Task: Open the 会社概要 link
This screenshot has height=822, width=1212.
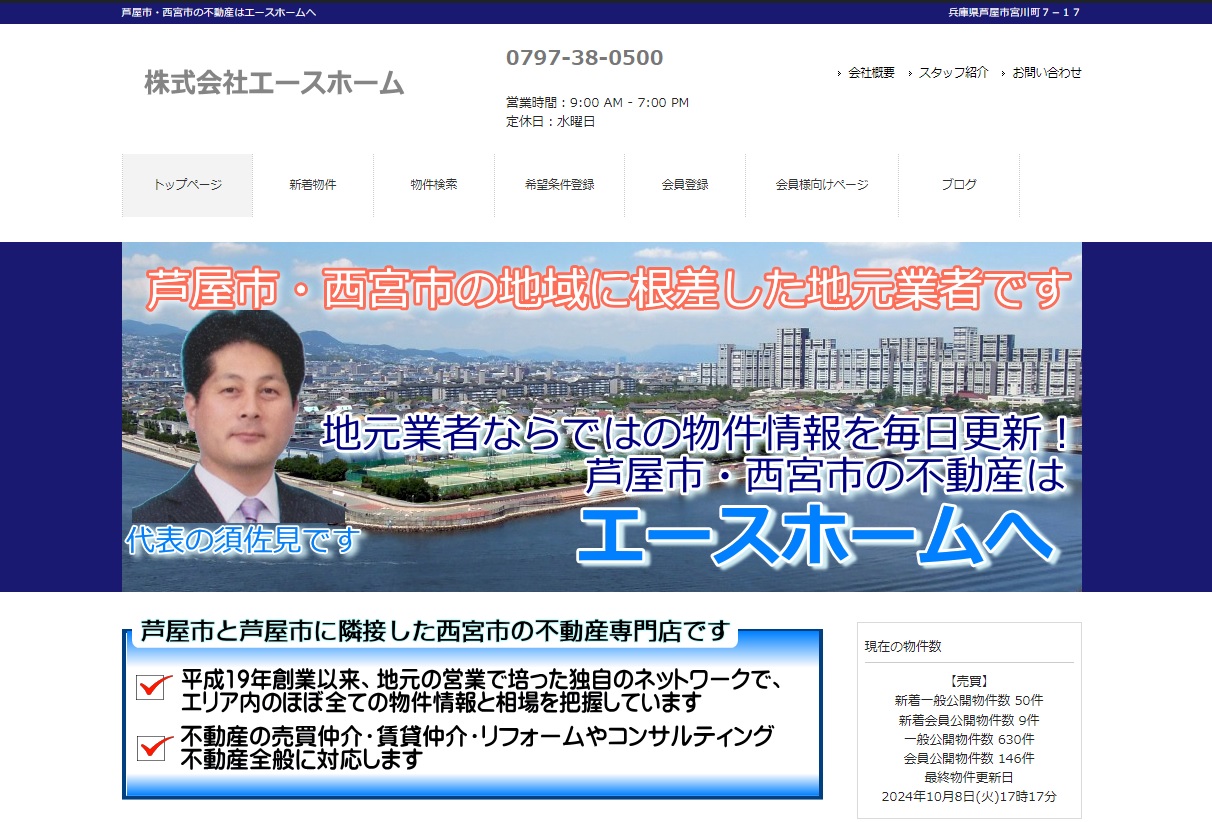Action: (x=871, y=73)
